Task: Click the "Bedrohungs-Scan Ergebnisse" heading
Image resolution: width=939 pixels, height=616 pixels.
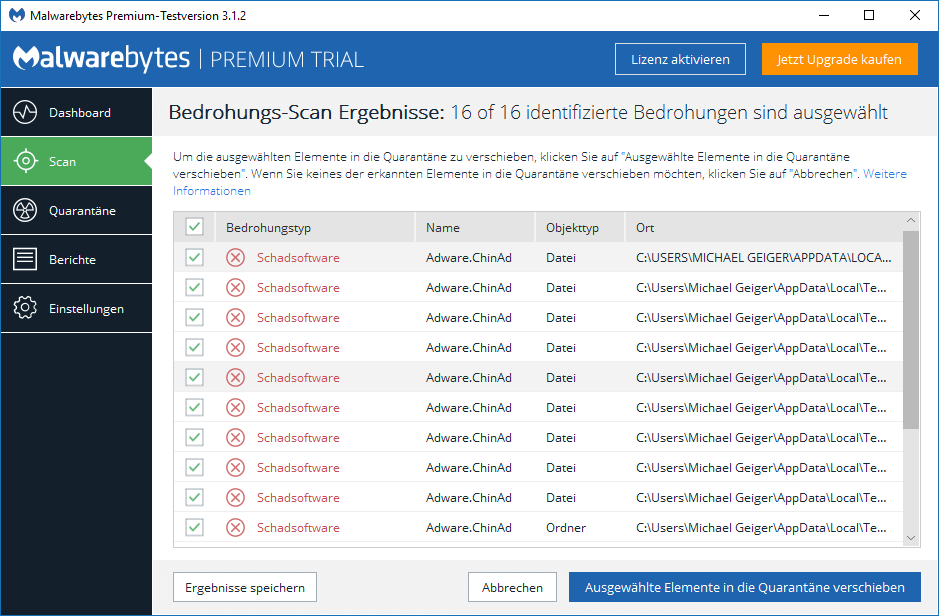Action: (307, 112)
